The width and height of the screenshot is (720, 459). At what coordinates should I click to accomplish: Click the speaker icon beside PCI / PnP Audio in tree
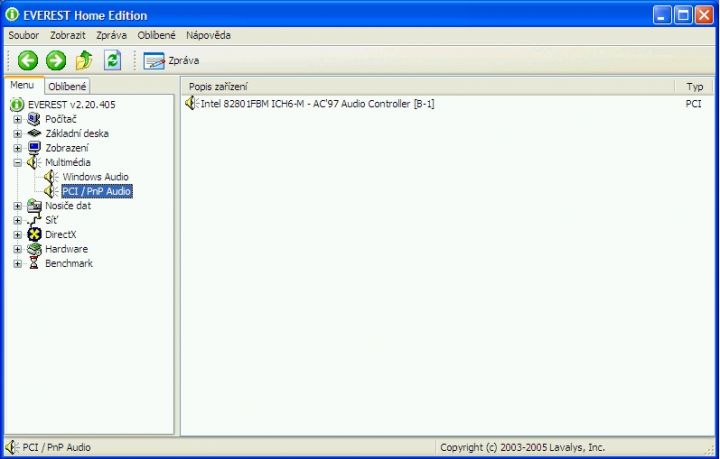tap(51, 191)
